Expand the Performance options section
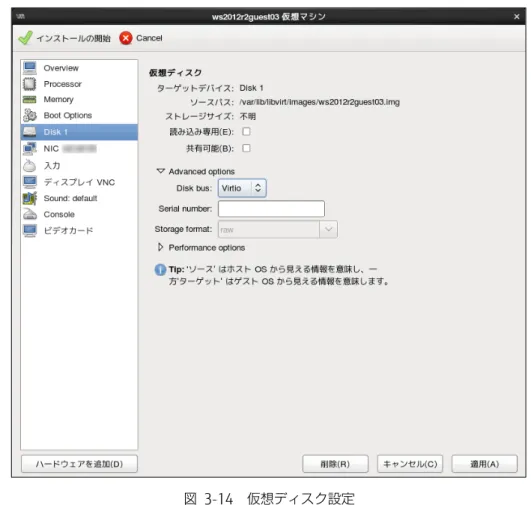 161,247
